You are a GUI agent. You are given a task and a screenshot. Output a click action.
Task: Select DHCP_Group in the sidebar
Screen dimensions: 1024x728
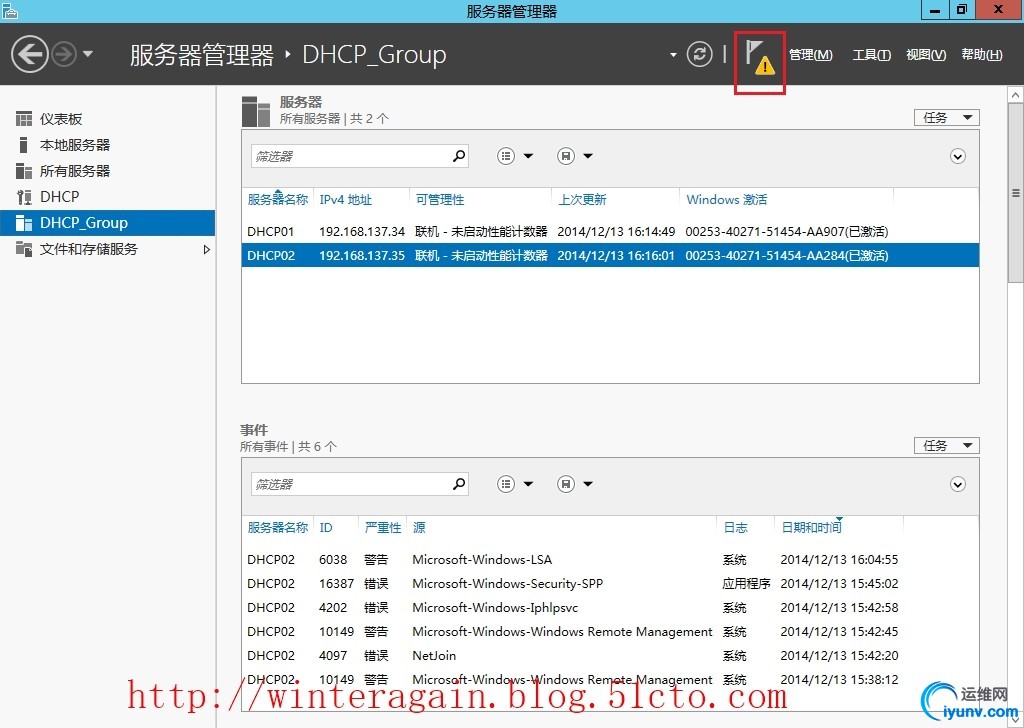click(107, 223)
